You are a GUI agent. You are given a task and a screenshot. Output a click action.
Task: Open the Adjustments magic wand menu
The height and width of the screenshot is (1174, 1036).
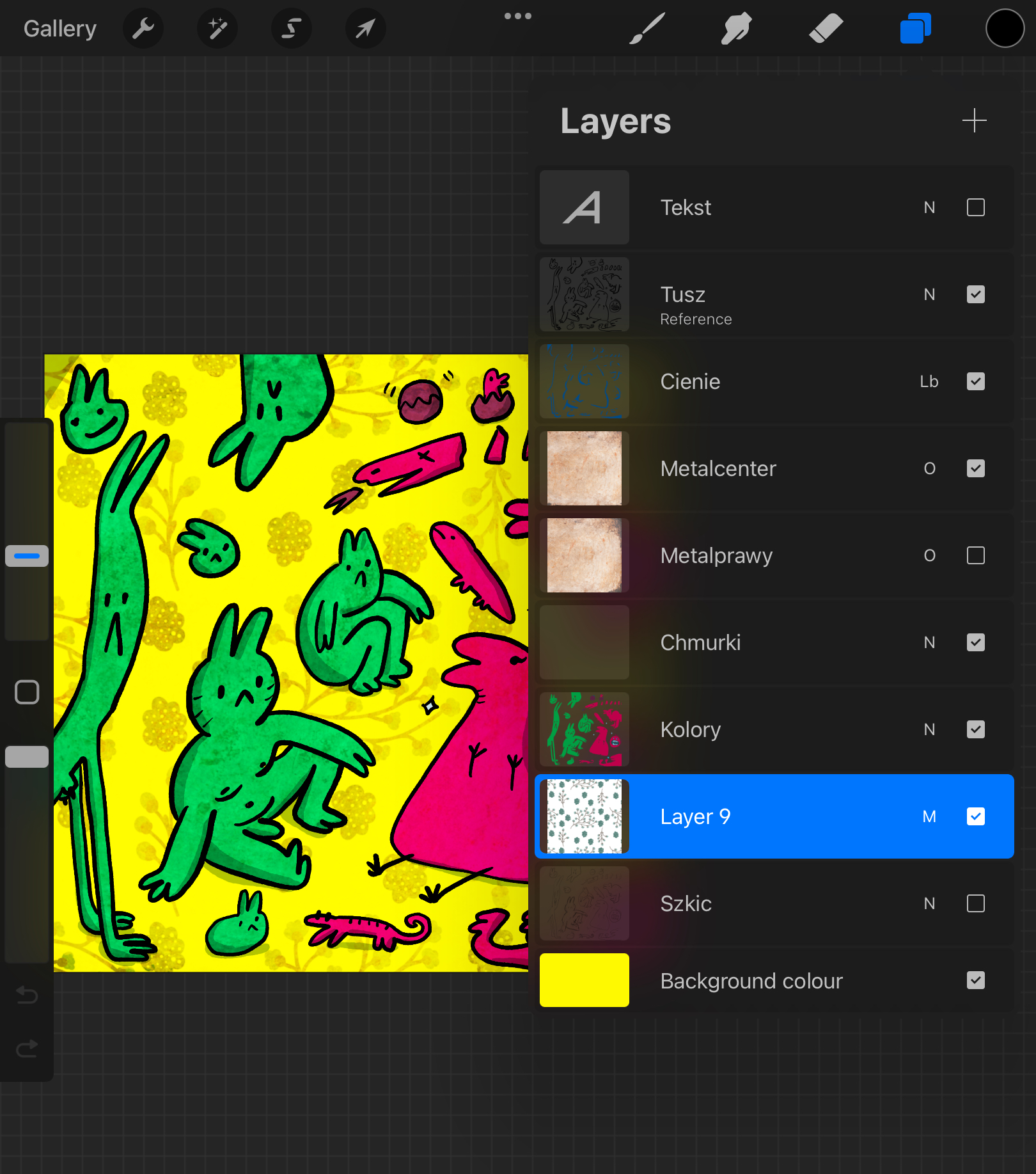(217, 29)
